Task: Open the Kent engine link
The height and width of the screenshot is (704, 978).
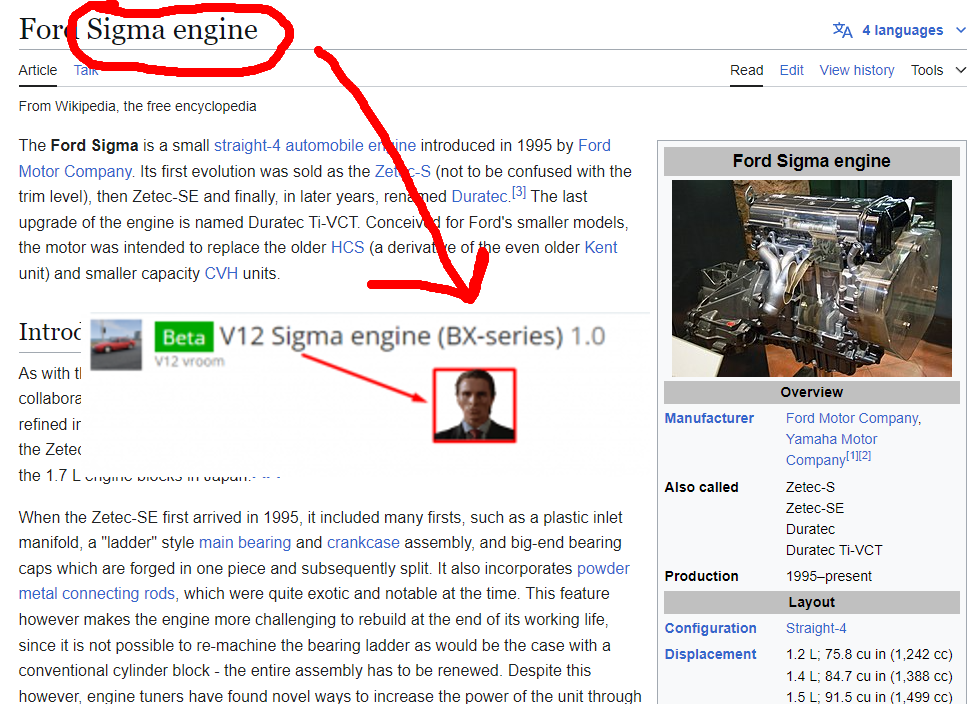Action: 601,248
